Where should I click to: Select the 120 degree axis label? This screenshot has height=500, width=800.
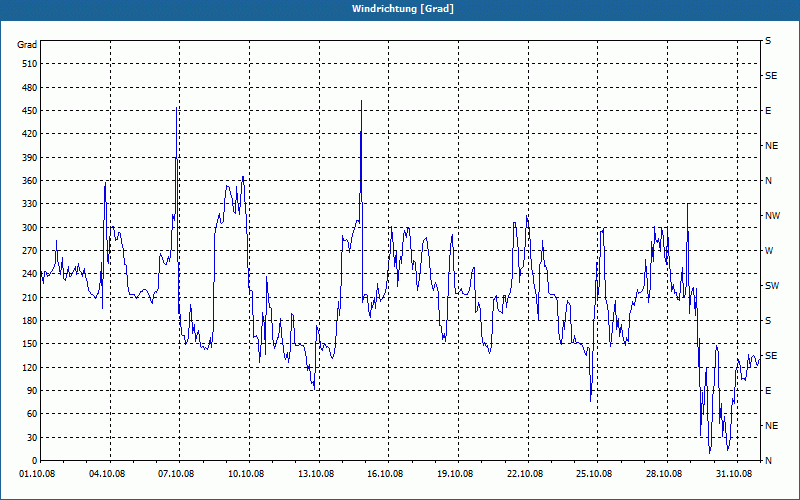click(30, 367)
